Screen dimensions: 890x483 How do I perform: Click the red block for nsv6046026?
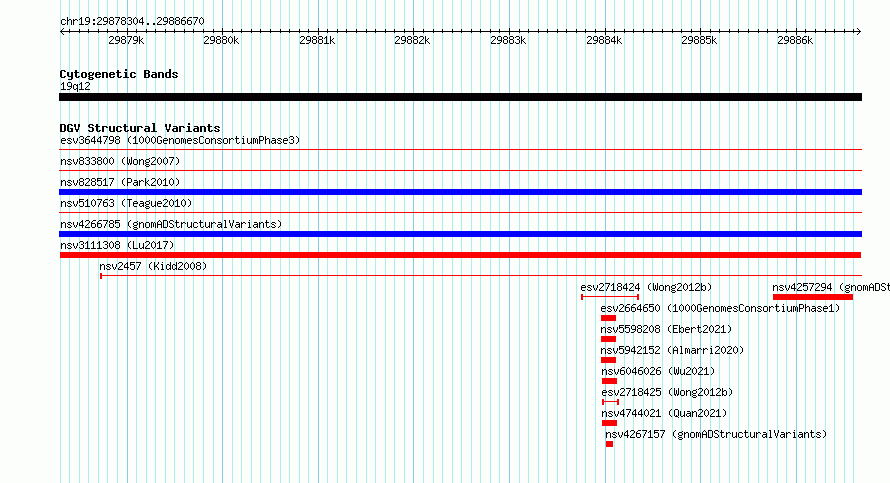[610, 381]
